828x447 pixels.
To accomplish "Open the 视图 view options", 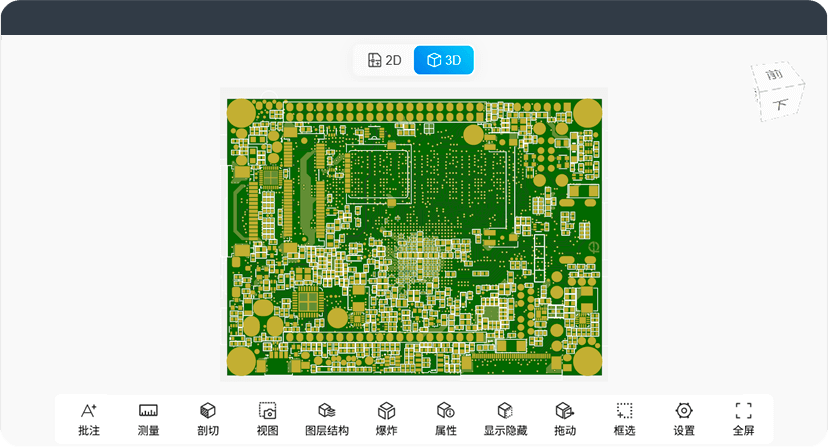I will pyautogui.click(x=267, y=418).
